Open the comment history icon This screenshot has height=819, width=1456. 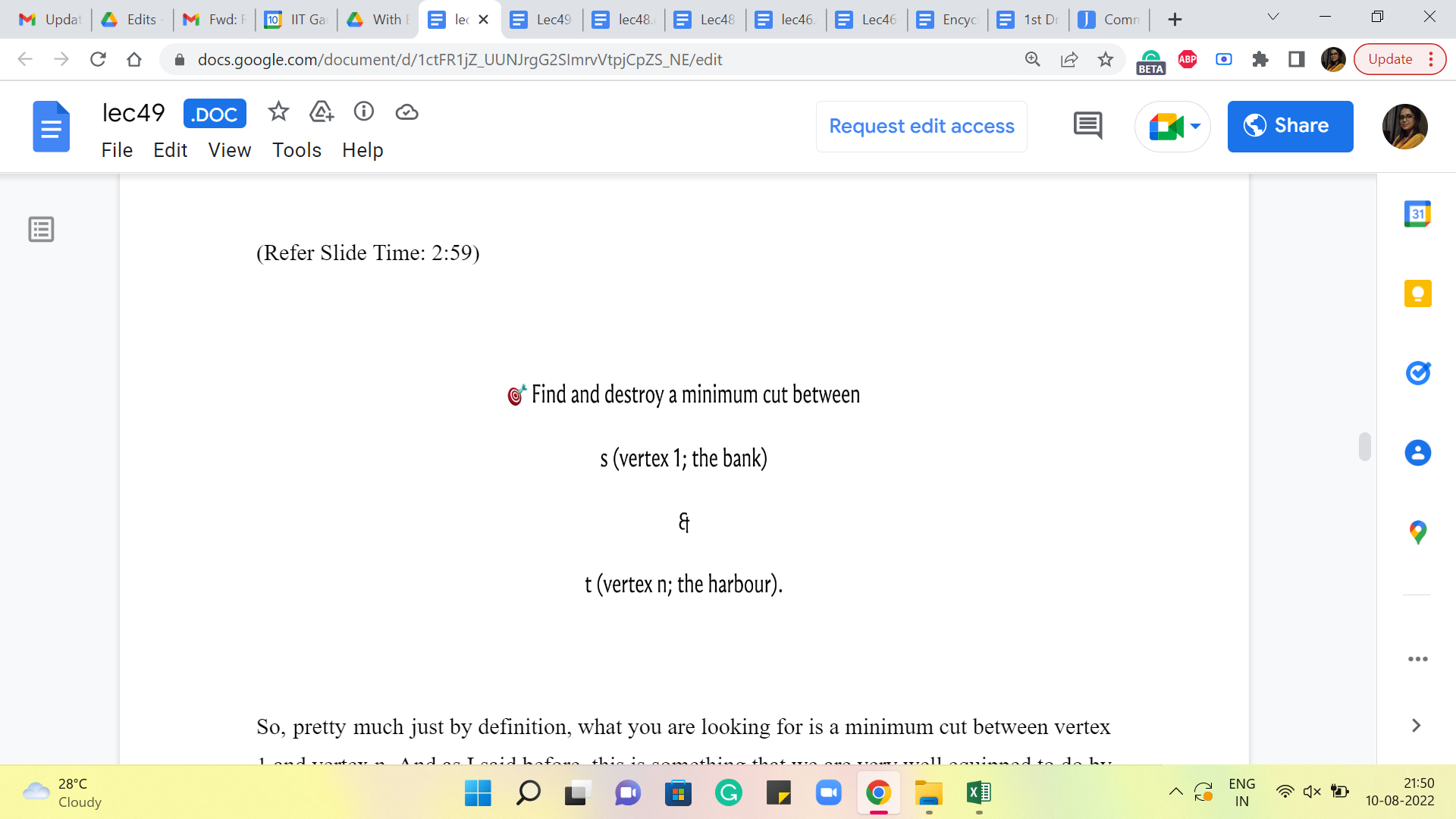click(1087, 126)
